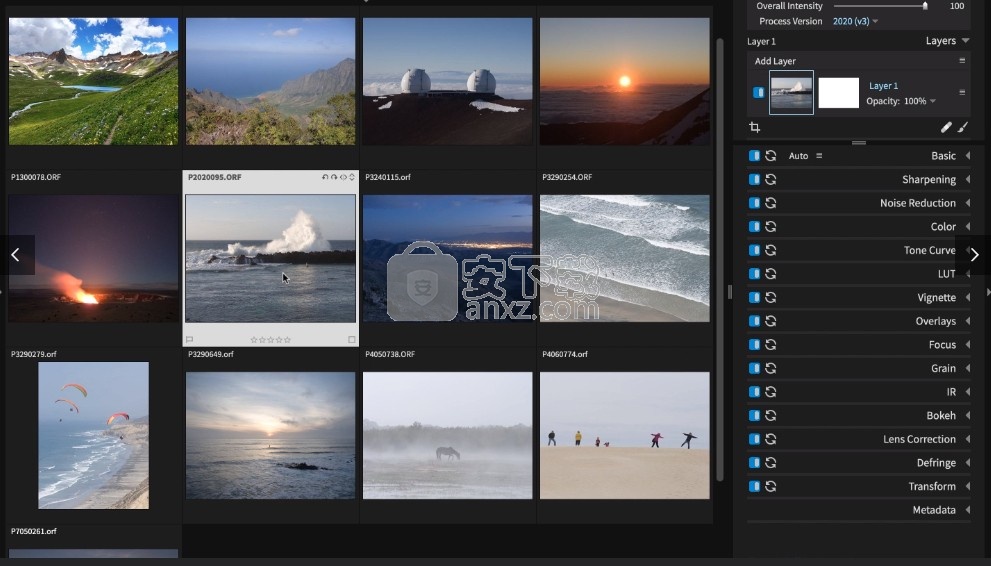Expand the Metadata pane arrow
Viewport: 991px width, 566px height.
[x=968, y=510]
